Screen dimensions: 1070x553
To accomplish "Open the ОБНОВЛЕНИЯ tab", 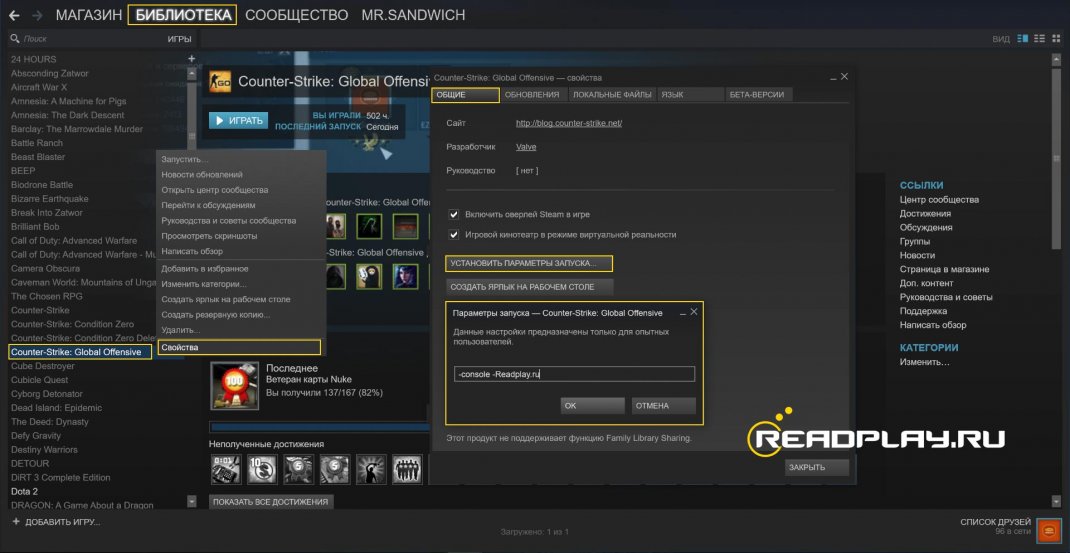I will coord(534,95).
